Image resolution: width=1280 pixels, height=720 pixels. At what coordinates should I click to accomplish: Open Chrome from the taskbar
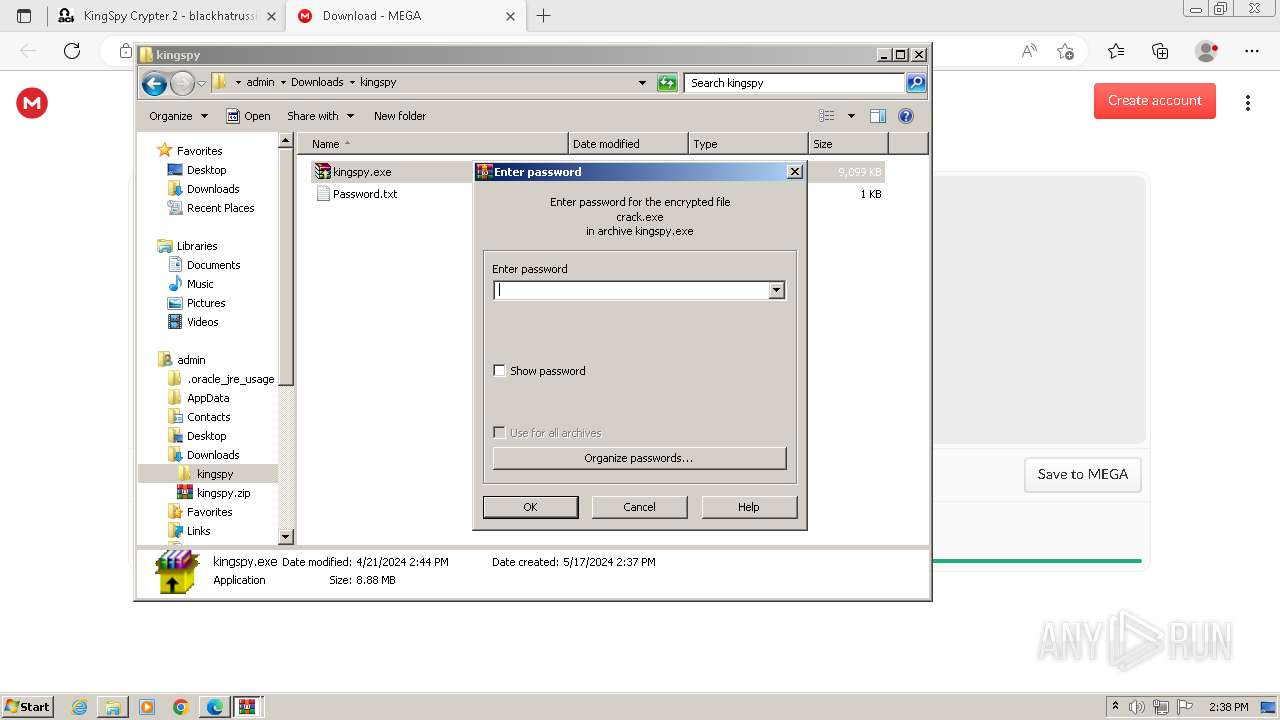(180, 707)
